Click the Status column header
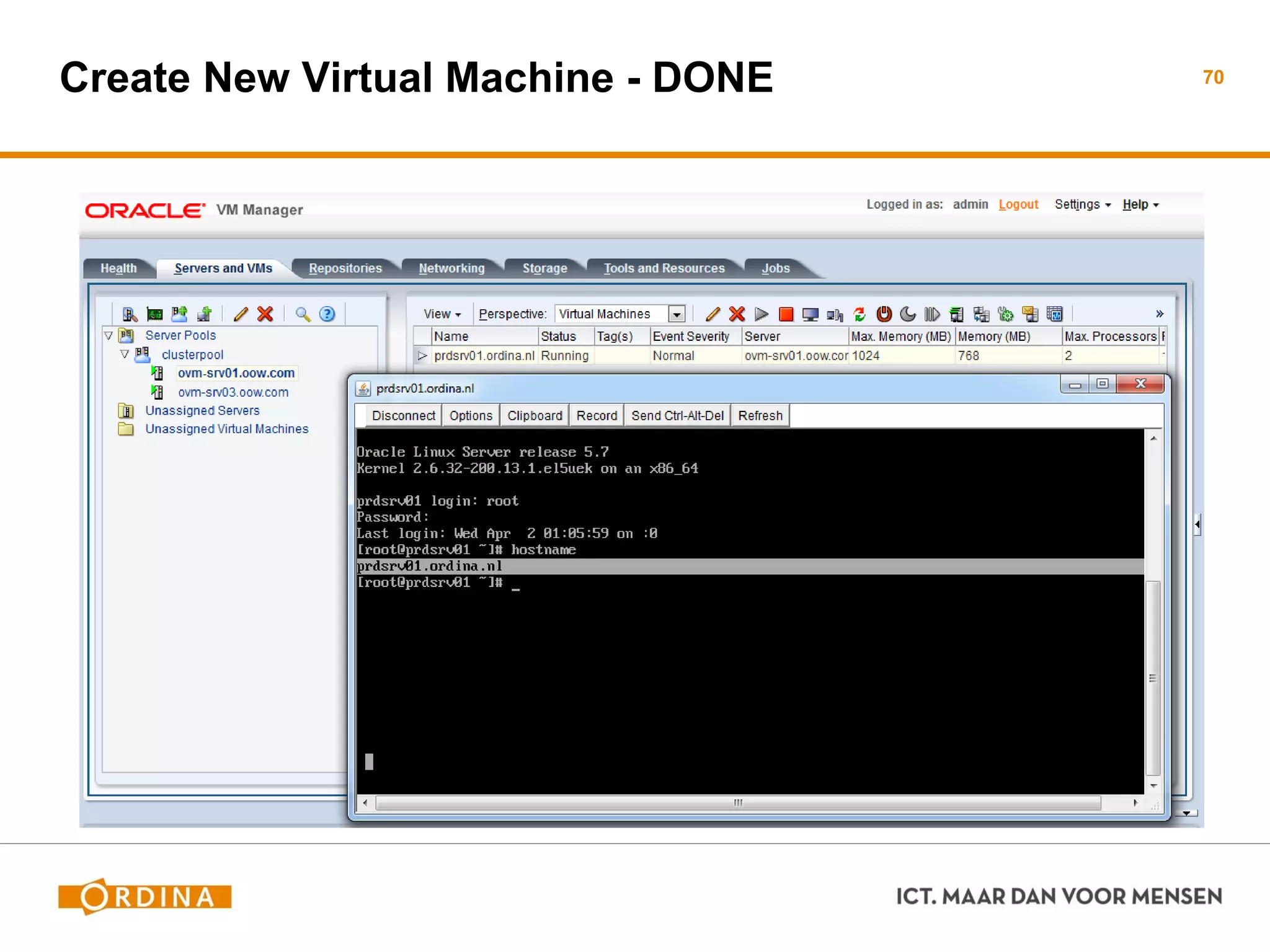Viewport: 1270px width, 952px height. (566, 337)
